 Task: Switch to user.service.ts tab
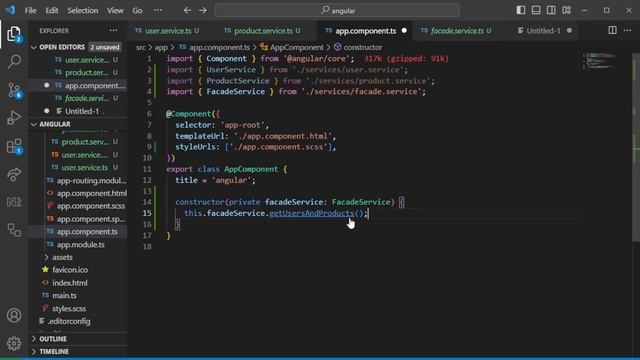pos(168,31)
